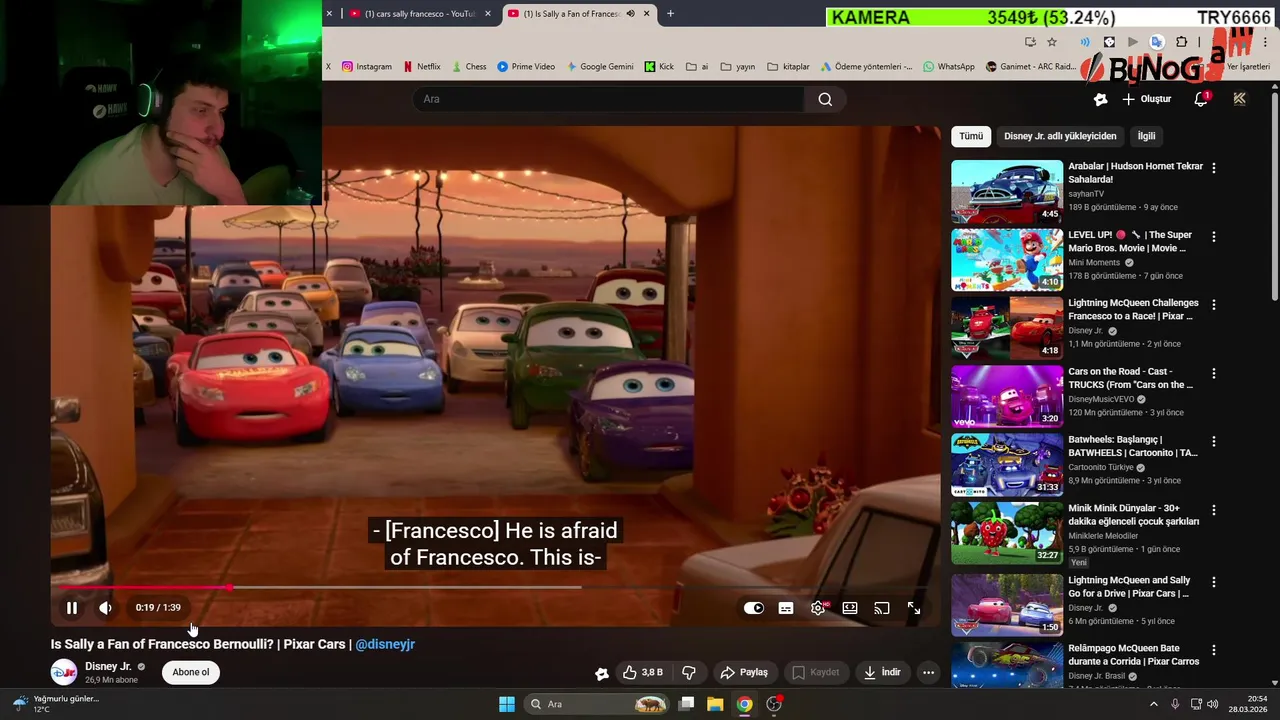Open the @disneyjr channel link in title
The width and height of the screenshot is (1280, 720).
385,644
